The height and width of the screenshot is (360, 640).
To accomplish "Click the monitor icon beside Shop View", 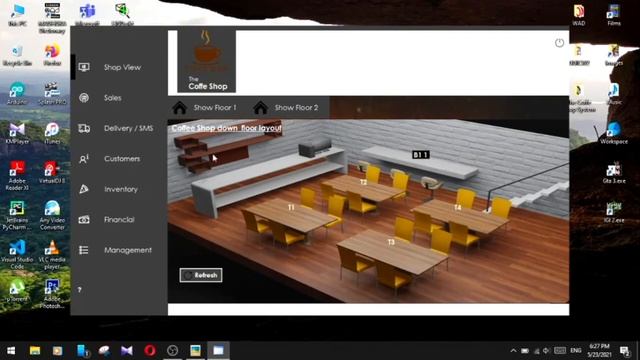I will click(84, 67).
